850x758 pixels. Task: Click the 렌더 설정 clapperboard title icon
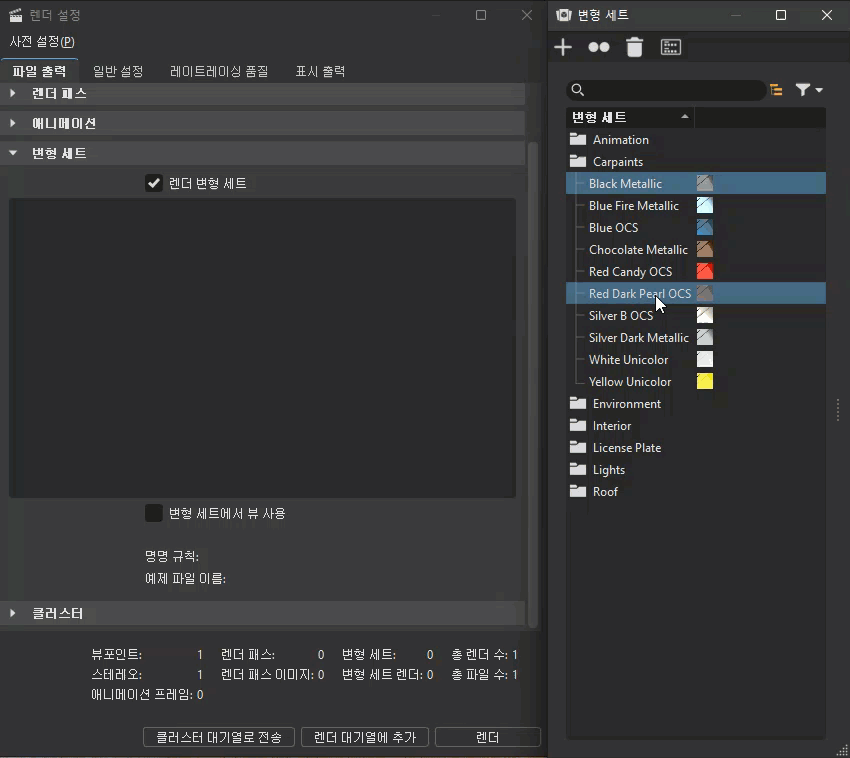coord(16,15)
